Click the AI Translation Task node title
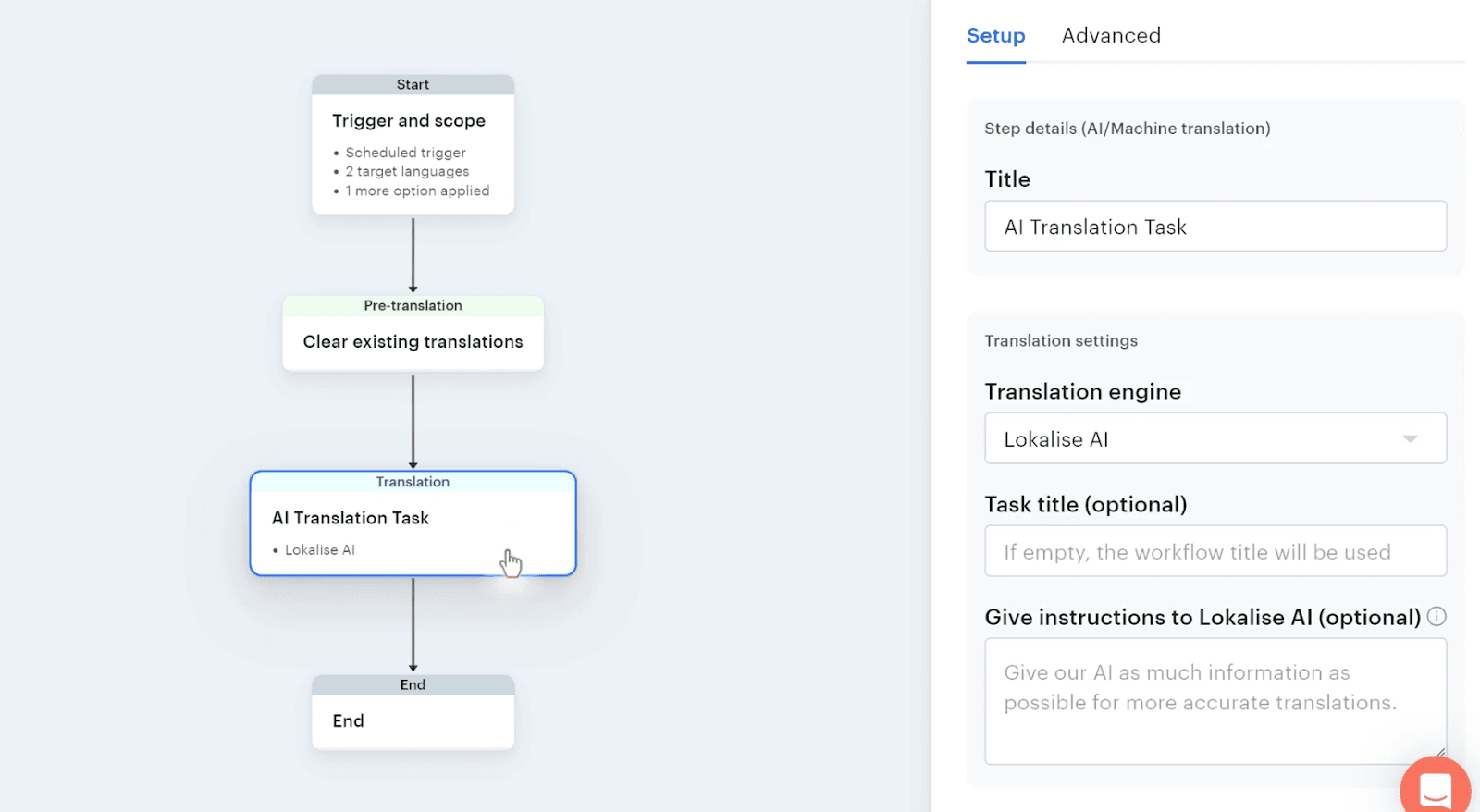Viewport: 1480px width, 812px height. click(351, 518)
